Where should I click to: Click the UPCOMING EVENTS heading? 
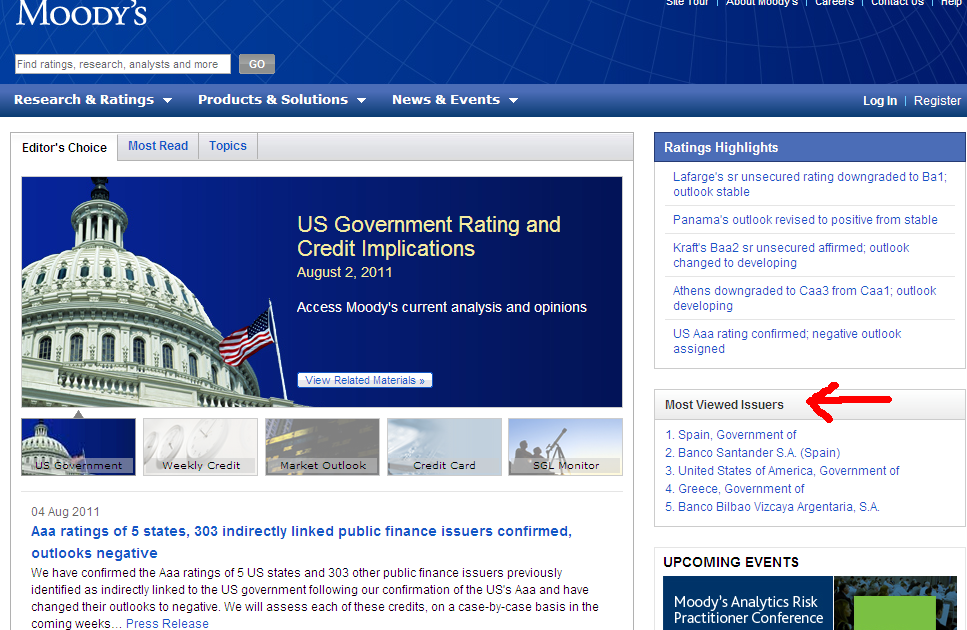pos(731,562)
